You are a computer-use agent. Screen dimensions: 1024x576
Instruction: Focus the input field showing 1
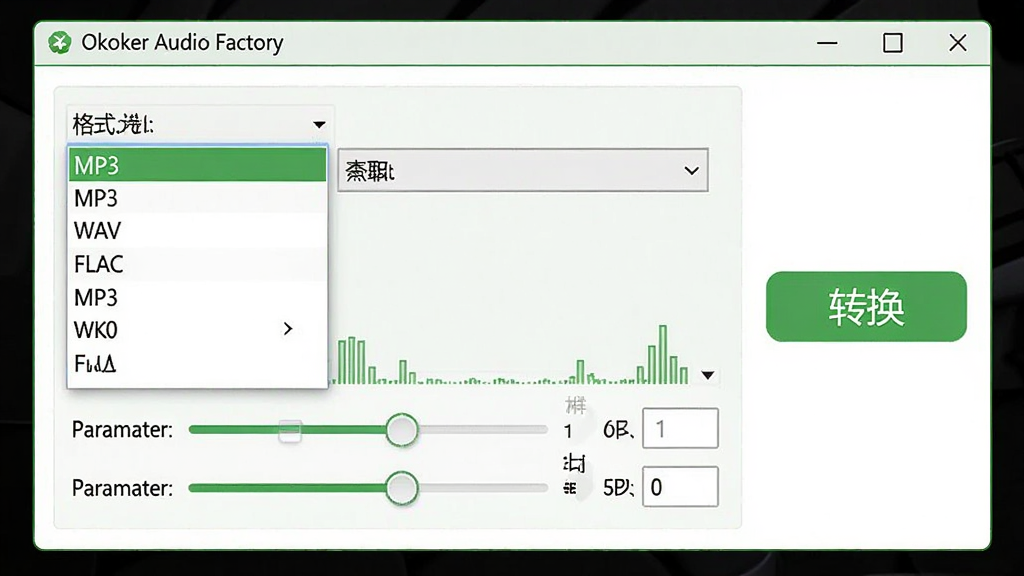coord(680,428)
